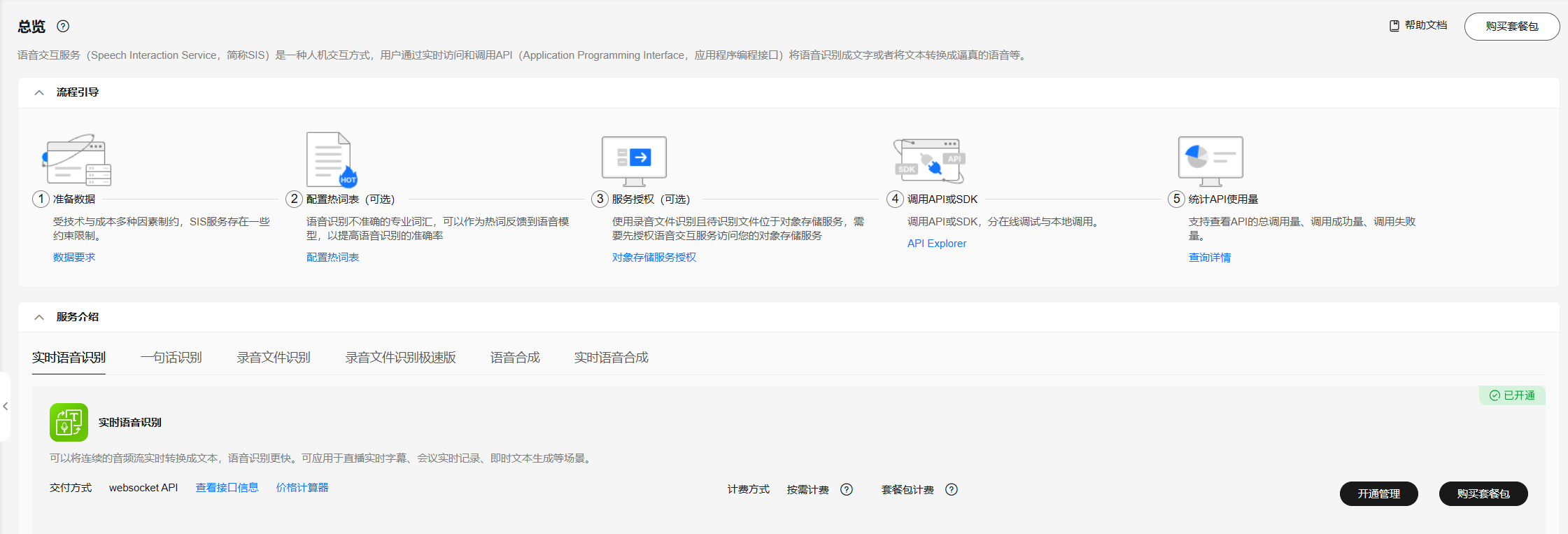Screen dimensions: 1568x534
Task: Click the 准备数据 step title
Action: point(74,199)
